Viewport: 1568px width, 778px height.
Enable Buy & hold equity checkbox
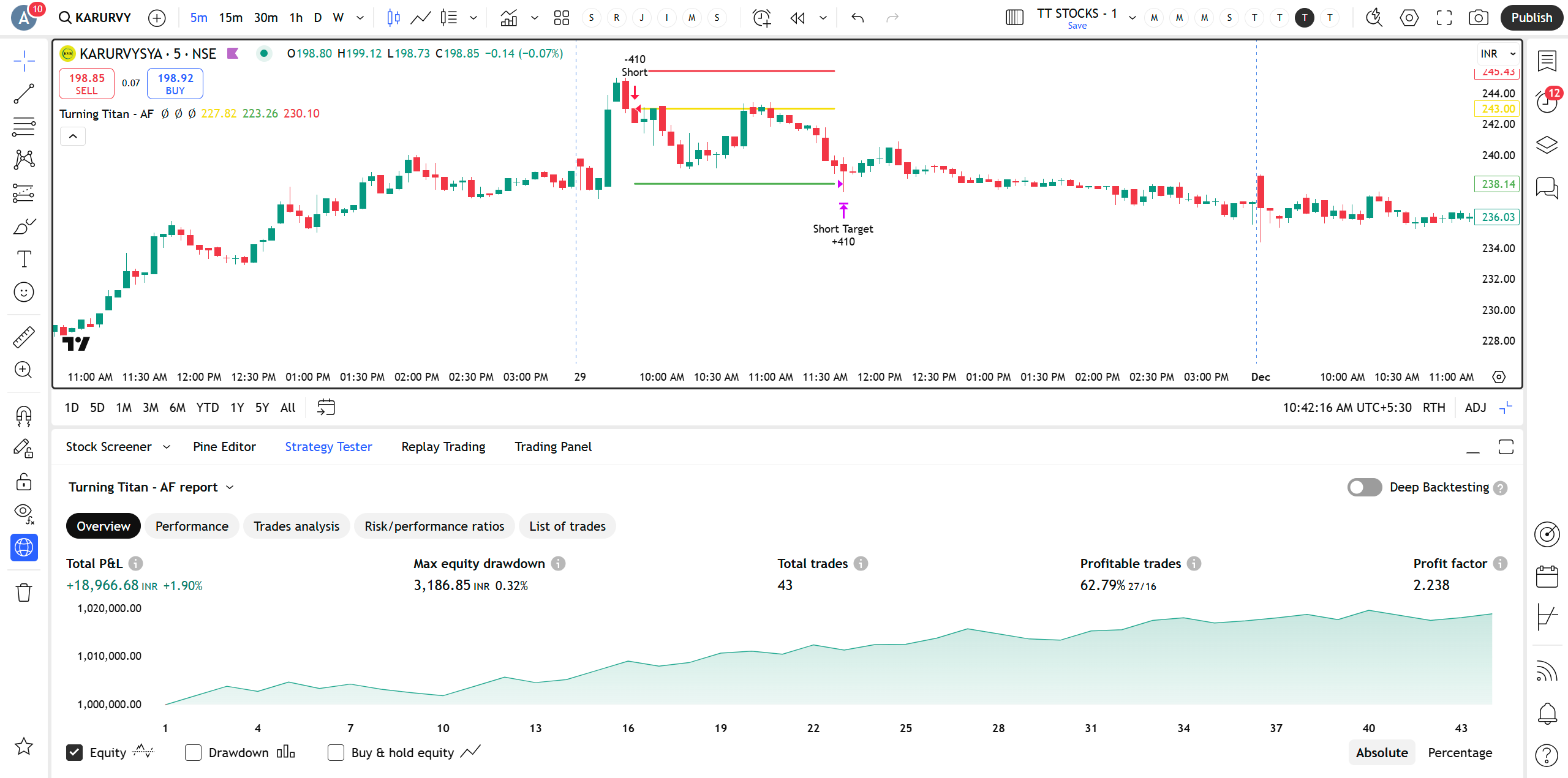(x=336, y=752)
